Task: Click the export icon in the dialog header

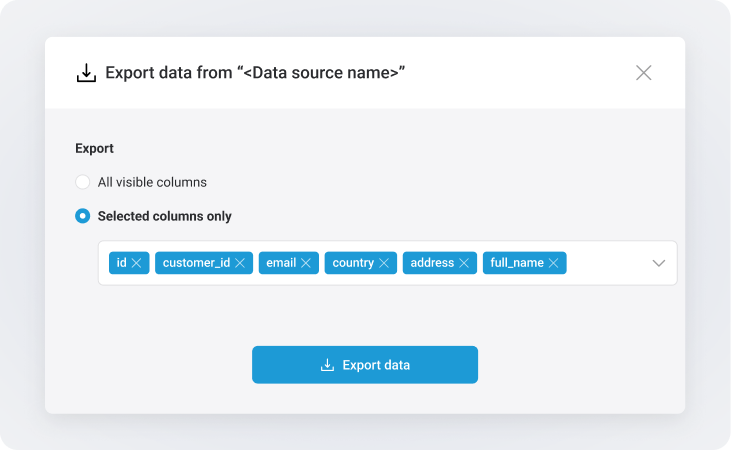Action: (x=86, y=73)
